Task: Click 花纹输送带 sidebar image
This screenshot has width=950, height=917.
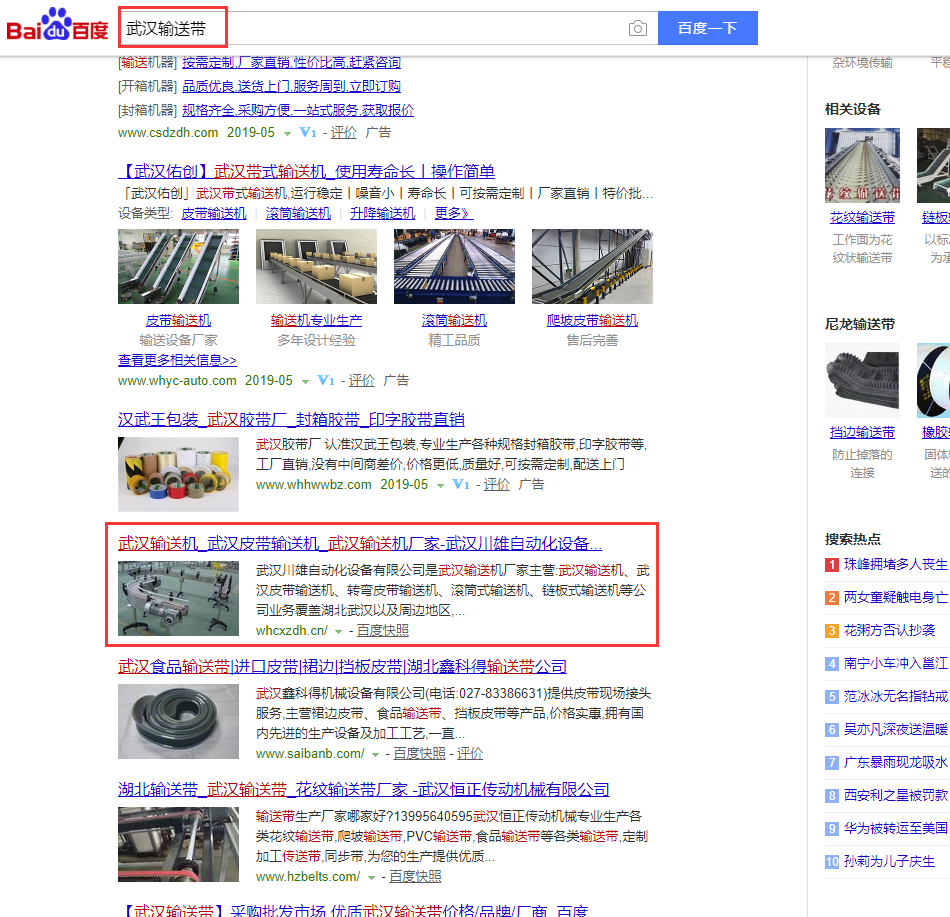Action: (x=862, y=165)
